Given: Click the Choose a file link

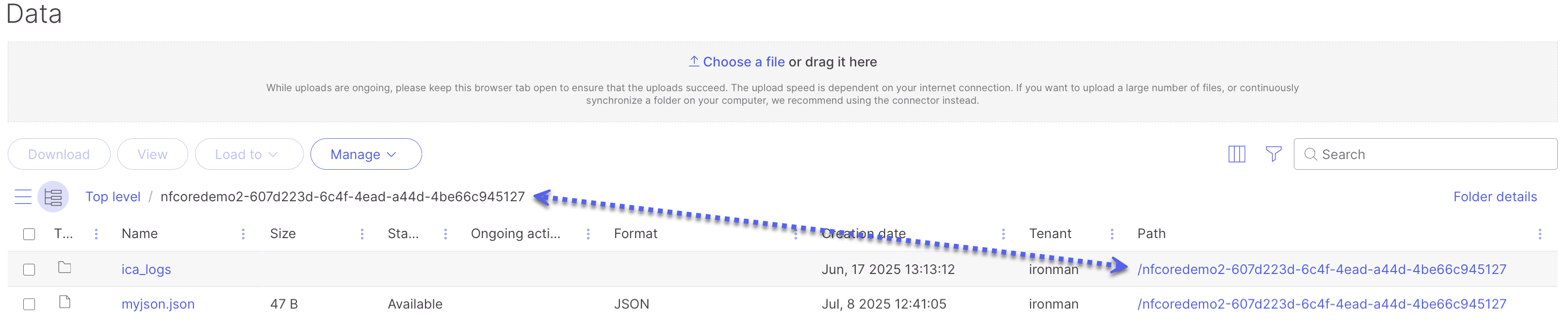Looking at the screenshot, I should point(743,62).
